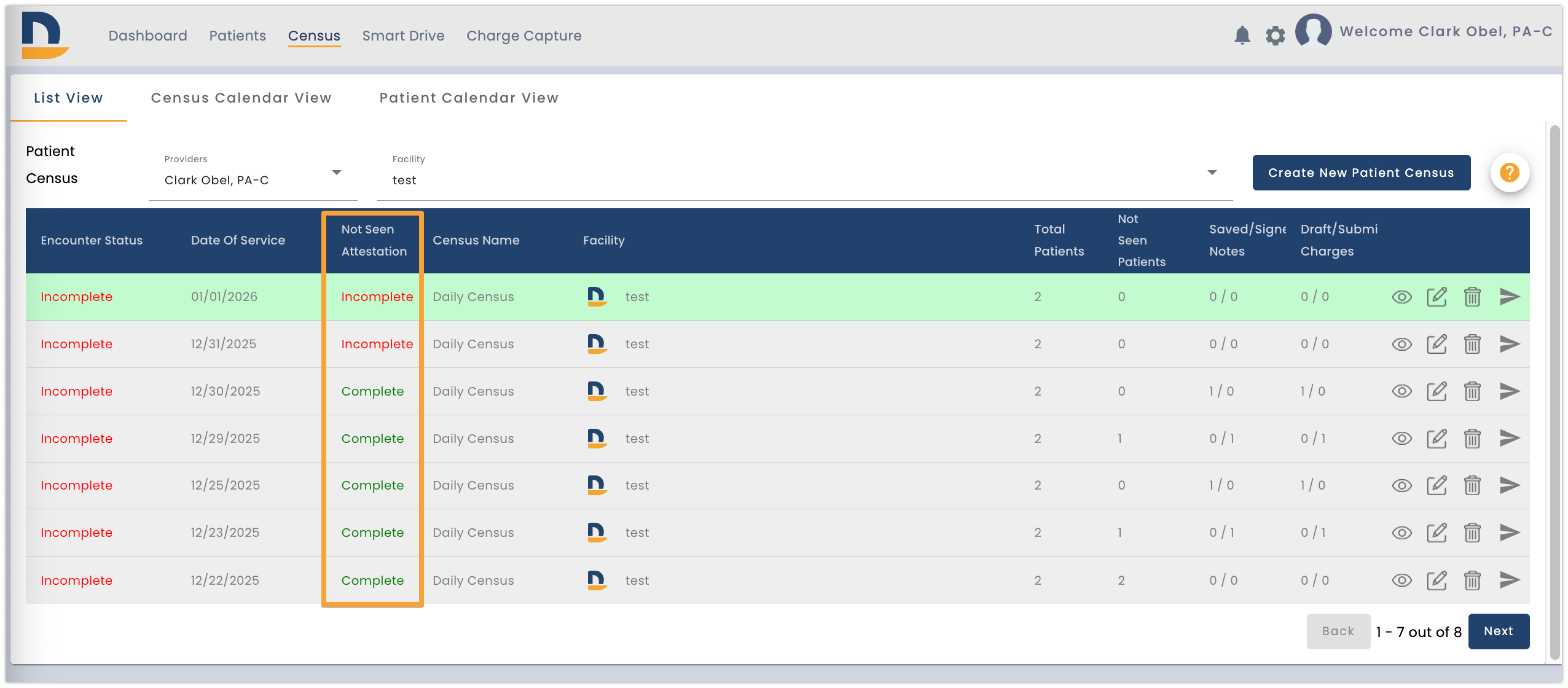This screenshot has height=688, width=1568.
Task: Click the vertical page scrollbar
Action: [x=1555, y=392]
